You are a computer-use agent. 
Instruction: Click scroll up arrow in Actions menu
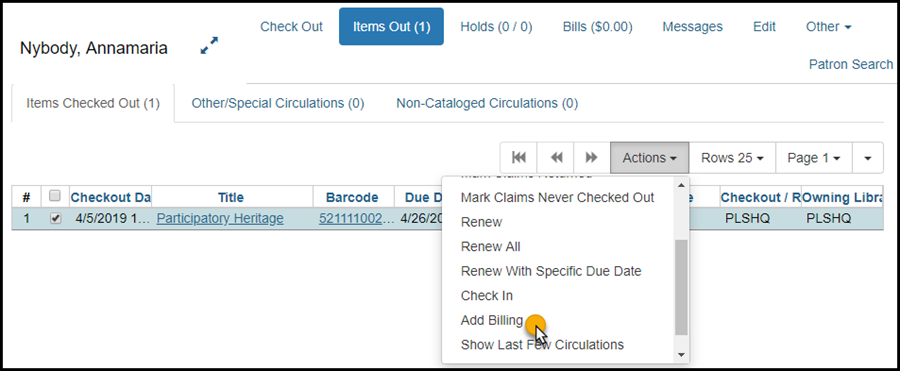(681, 186)
